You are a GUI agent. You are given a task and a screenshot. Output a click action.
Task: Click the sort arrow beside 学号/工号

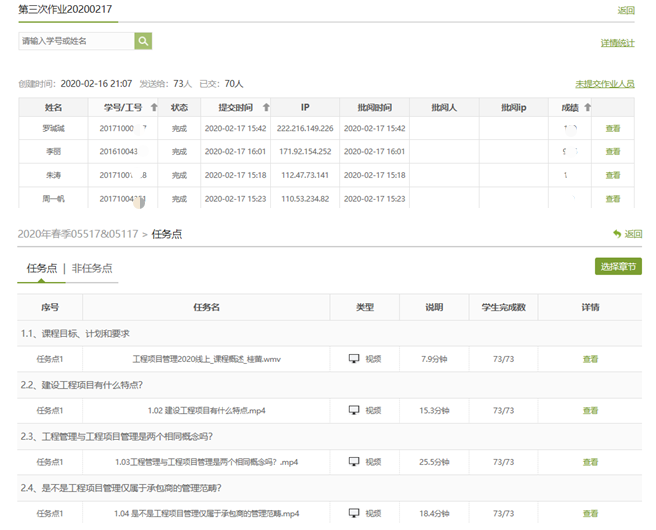point(154,107)
